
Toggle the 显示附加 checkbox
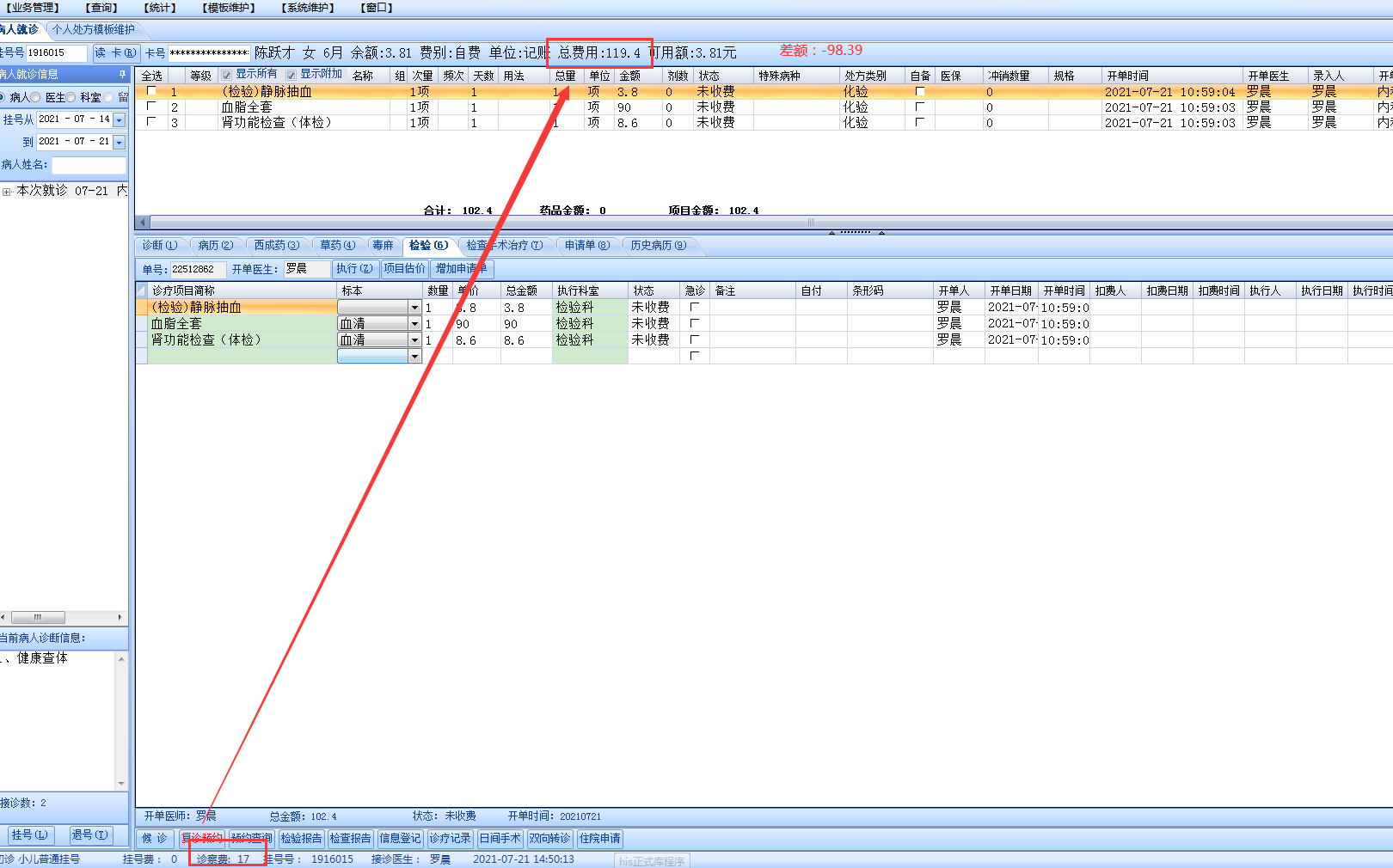pyautogui.click(x=291, y=75)
